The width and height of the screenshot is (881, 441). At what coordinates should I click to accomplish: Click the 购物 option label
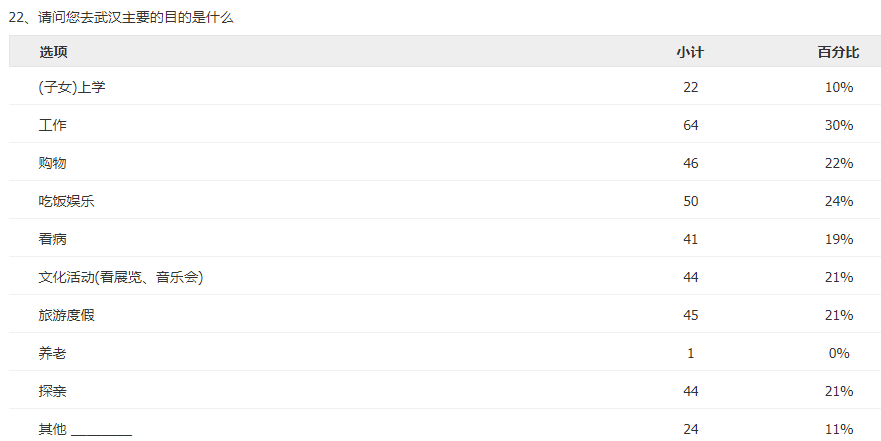52,163
